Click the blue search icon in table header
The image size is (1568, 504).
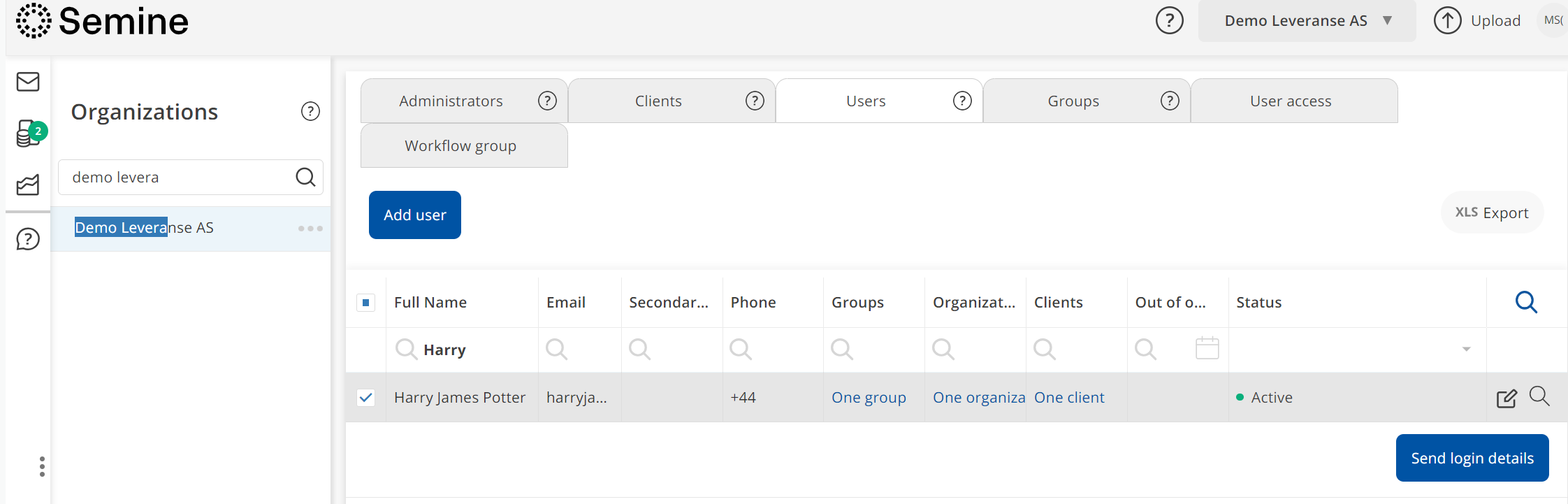(1526, 302)
